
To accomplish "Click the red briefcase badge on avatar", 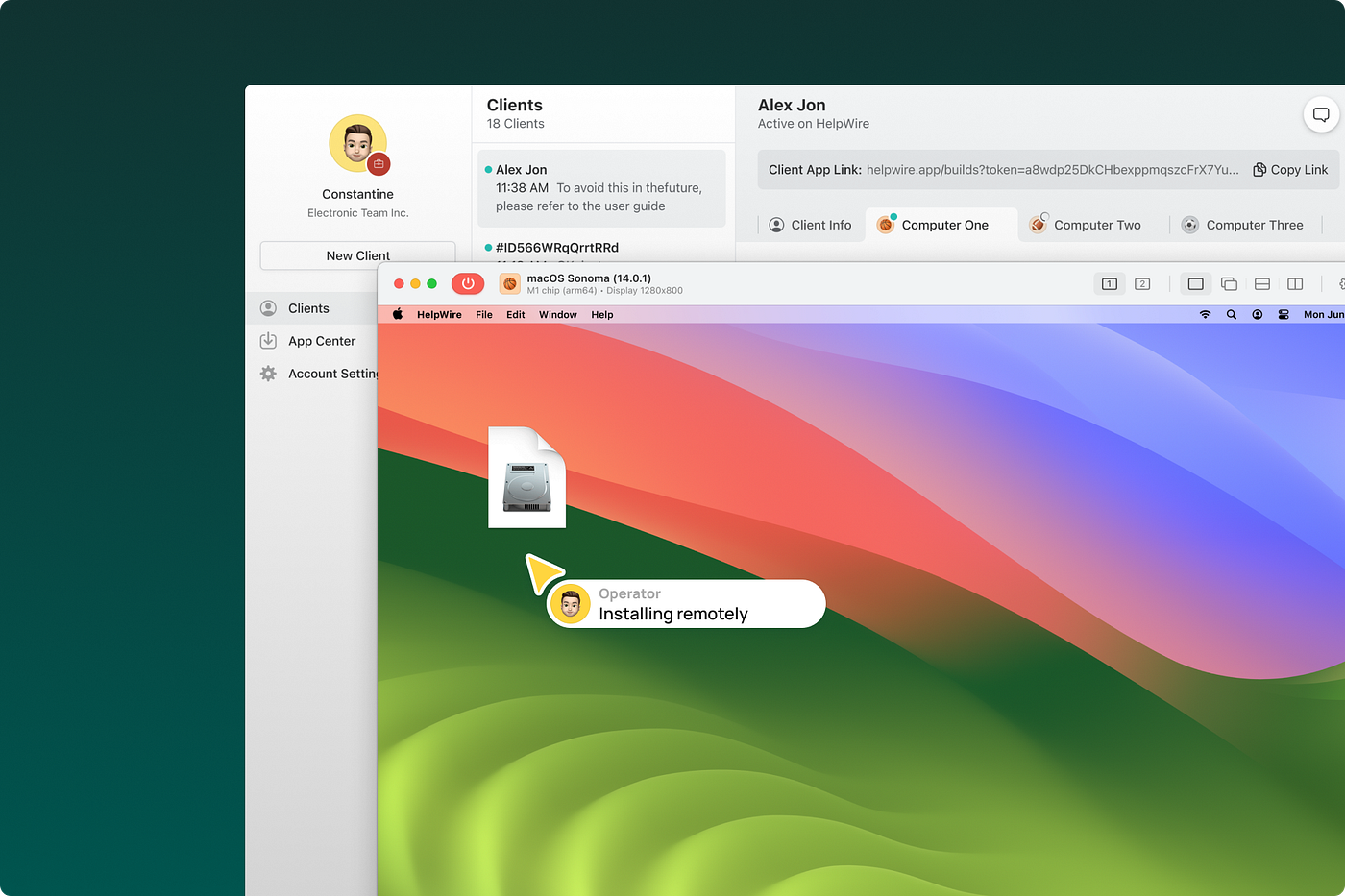I will click(379, 164).
